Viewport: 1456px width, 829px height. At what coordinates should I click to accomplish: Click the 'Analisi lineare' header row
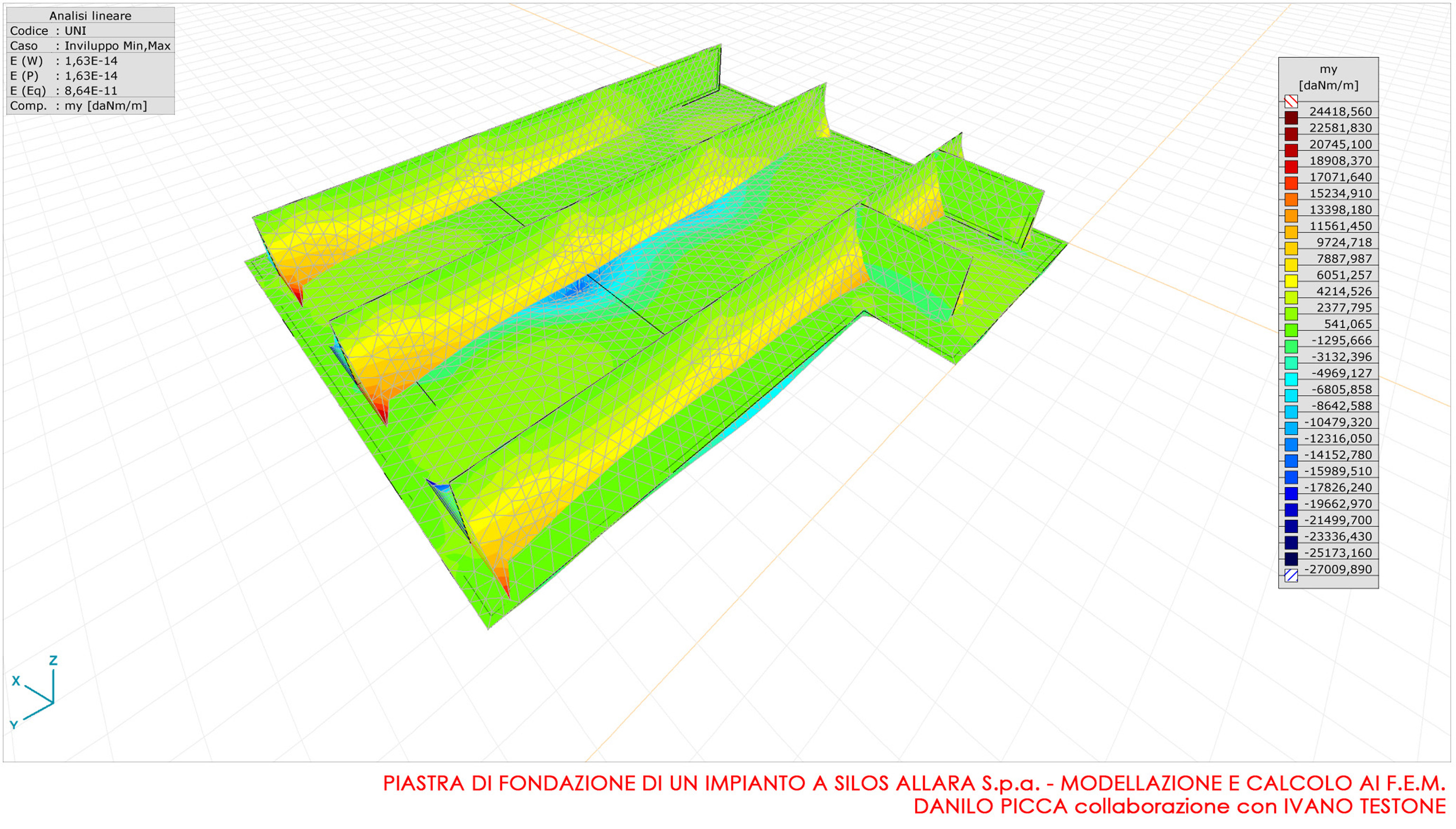click(x=91, y=15)
